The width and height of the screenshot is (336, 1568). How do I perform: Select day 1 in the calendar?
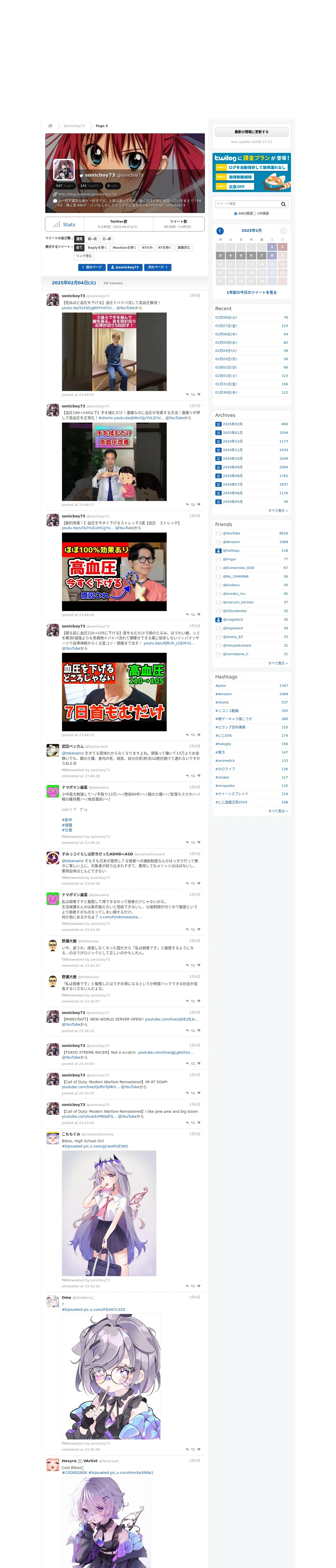(272, 247)
